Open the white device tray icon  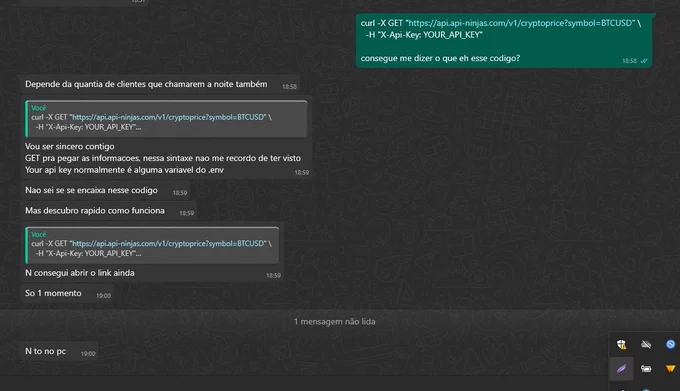point(646,369)
